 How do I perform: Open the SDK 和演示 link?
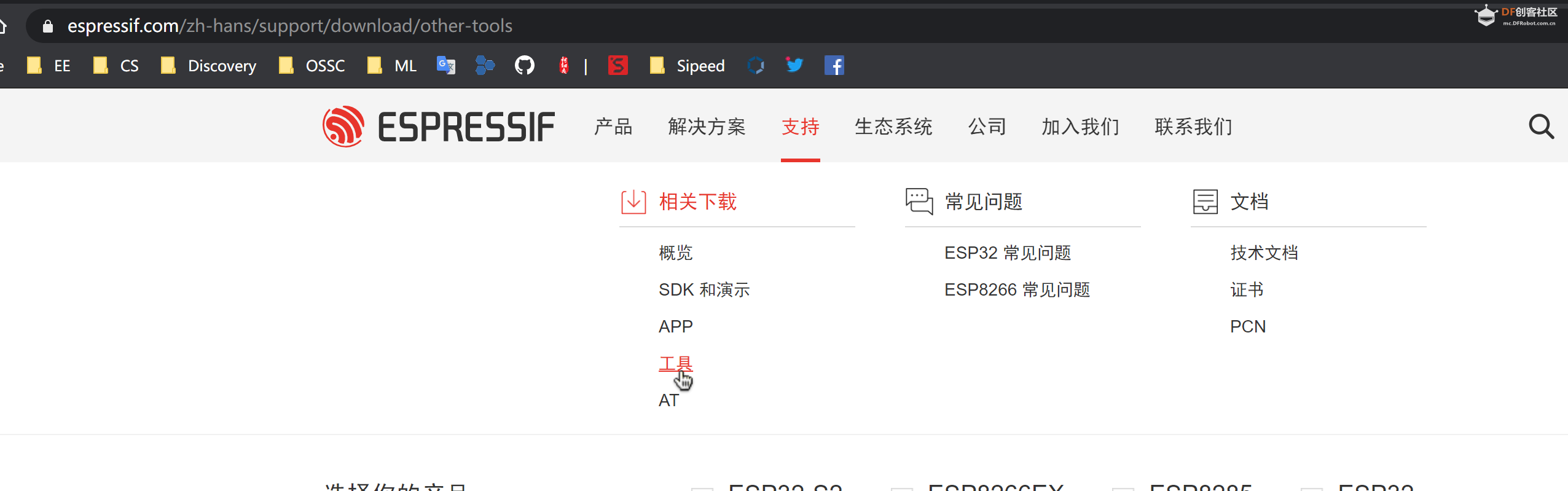[704, 289]
